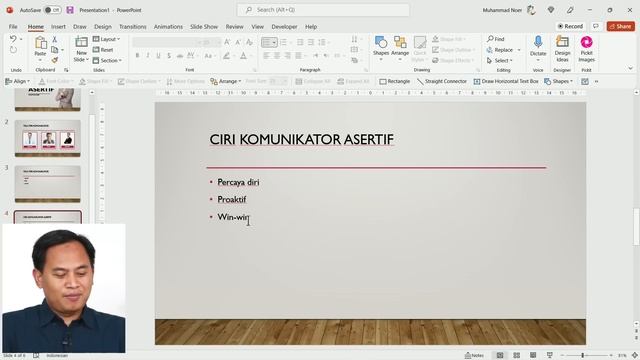The width and height of the screenshot is (640, 360).
Task: Toggle italic formatting
Action: [148, 56]
